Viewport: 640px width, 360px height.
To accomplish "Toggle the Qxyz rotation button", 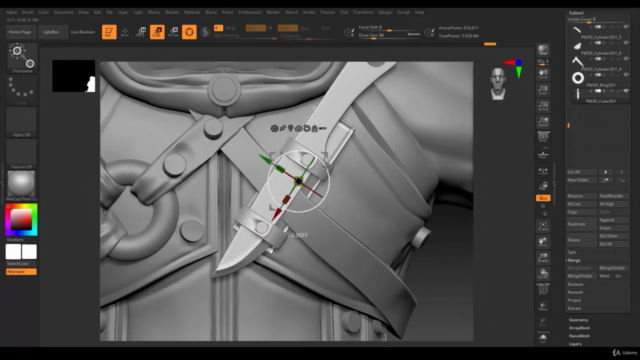I will (543, 198).
